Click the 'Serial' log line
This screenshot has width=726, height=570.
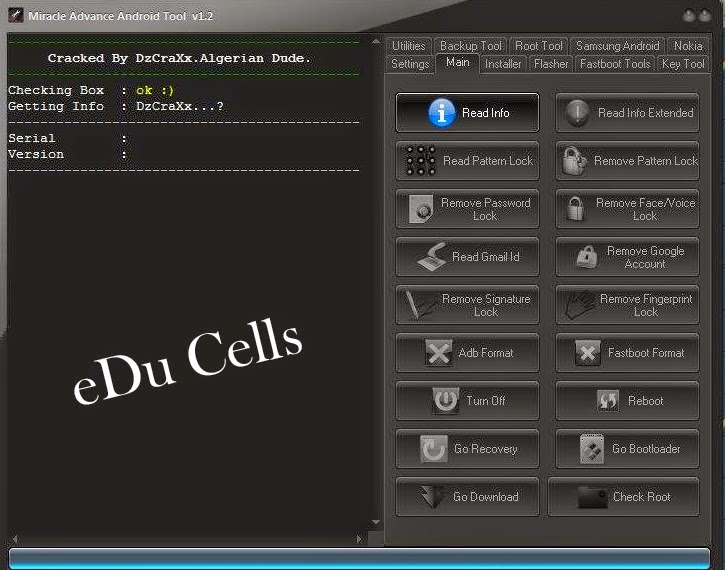pyautogui.click(x=68, y=138)
